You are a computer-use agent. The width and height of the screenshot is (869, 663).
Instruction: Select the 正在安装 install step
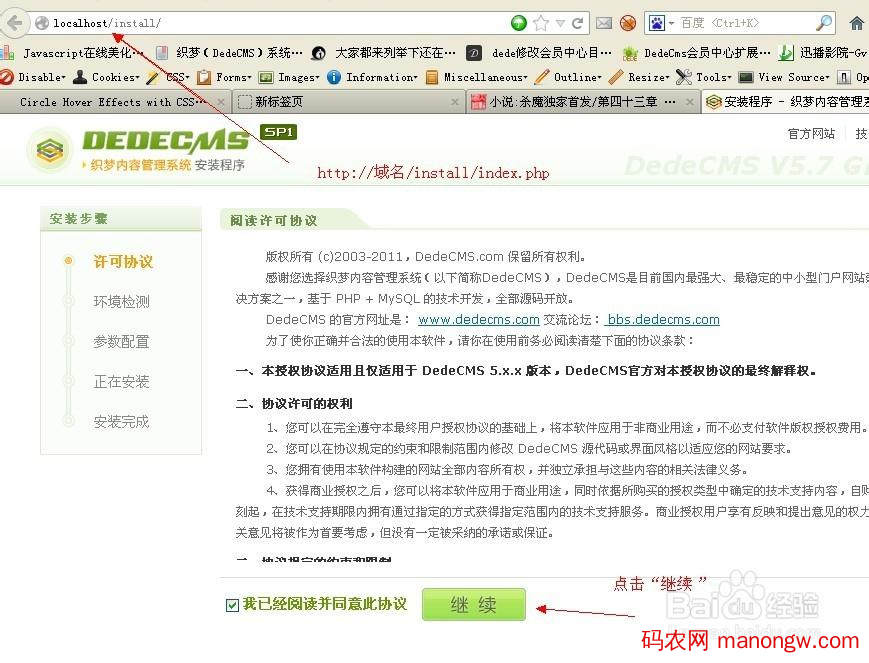[x=121, y=381]
